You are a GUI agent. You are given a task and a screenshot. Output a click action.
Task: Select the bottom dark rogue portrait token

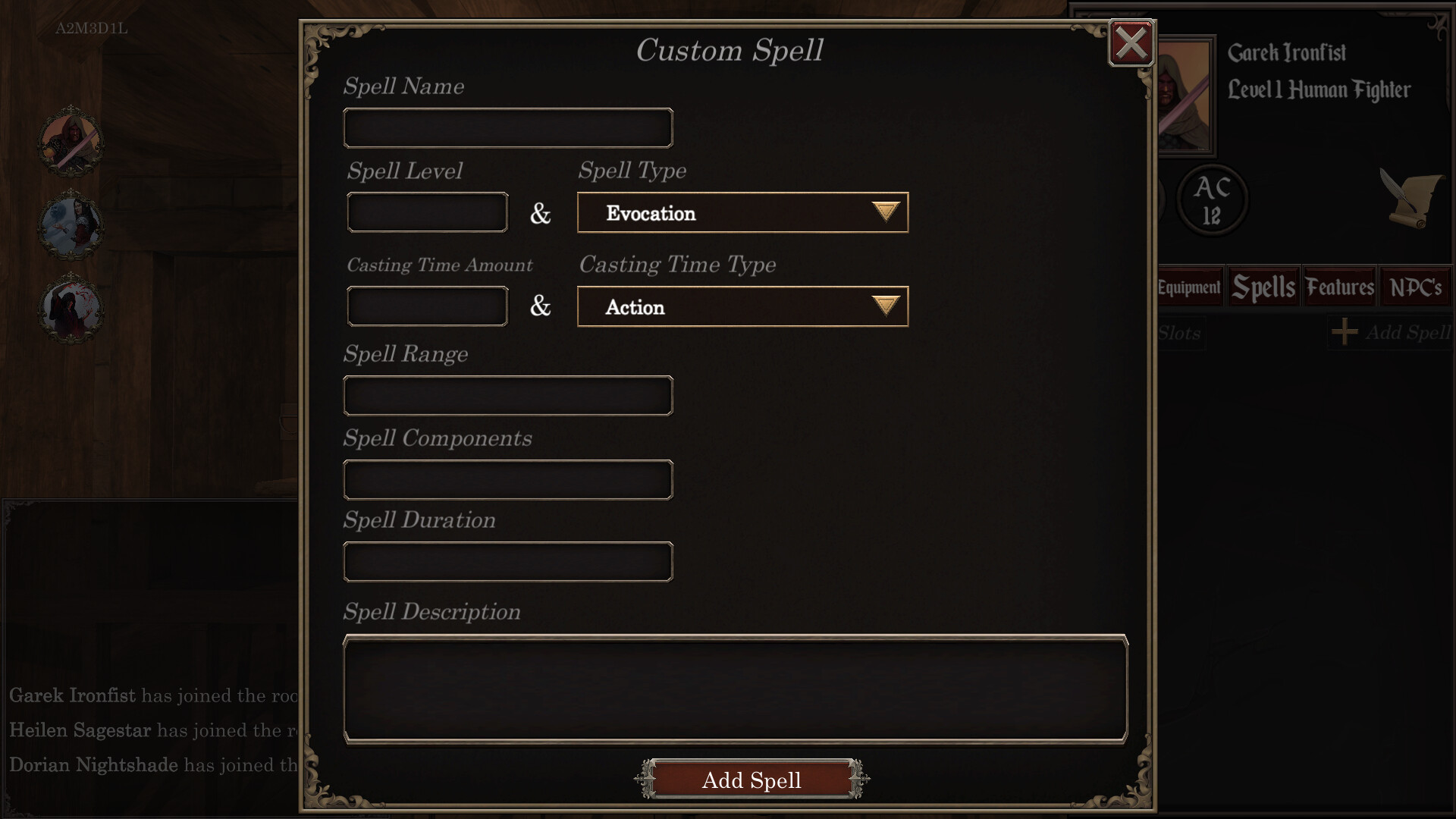71,309
